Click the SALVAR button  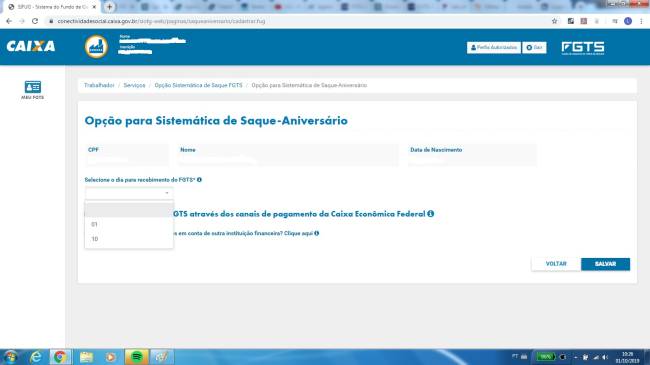click(x=605, y=264)
